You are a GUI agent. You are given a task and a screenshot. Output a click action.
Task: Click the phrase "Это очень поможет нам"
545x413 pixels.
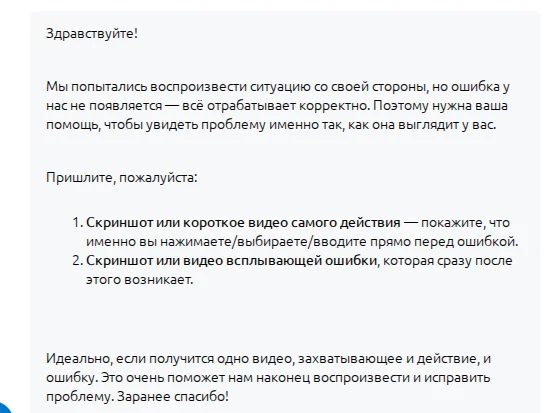pyautogui.click(x=177, y=378)
